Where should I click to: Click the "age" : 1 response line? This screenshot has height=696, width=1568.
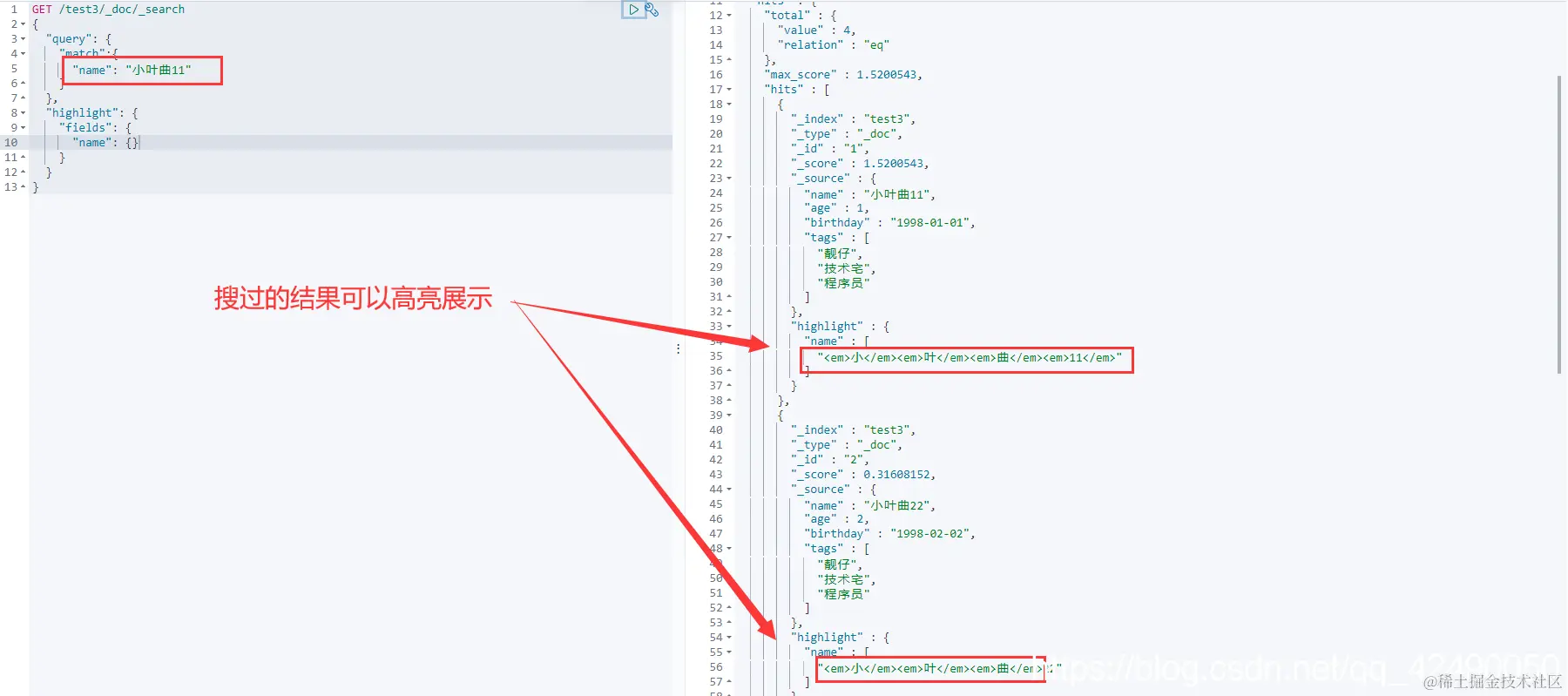(x=836, y=208)
